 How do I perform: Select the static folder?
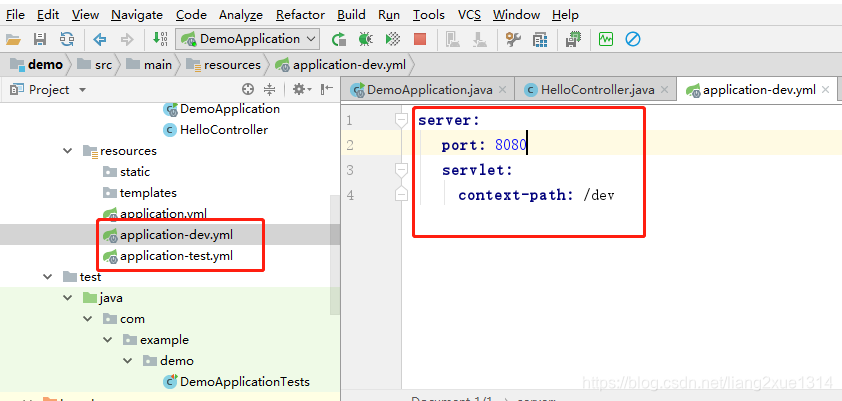click(x=126, y=172)
